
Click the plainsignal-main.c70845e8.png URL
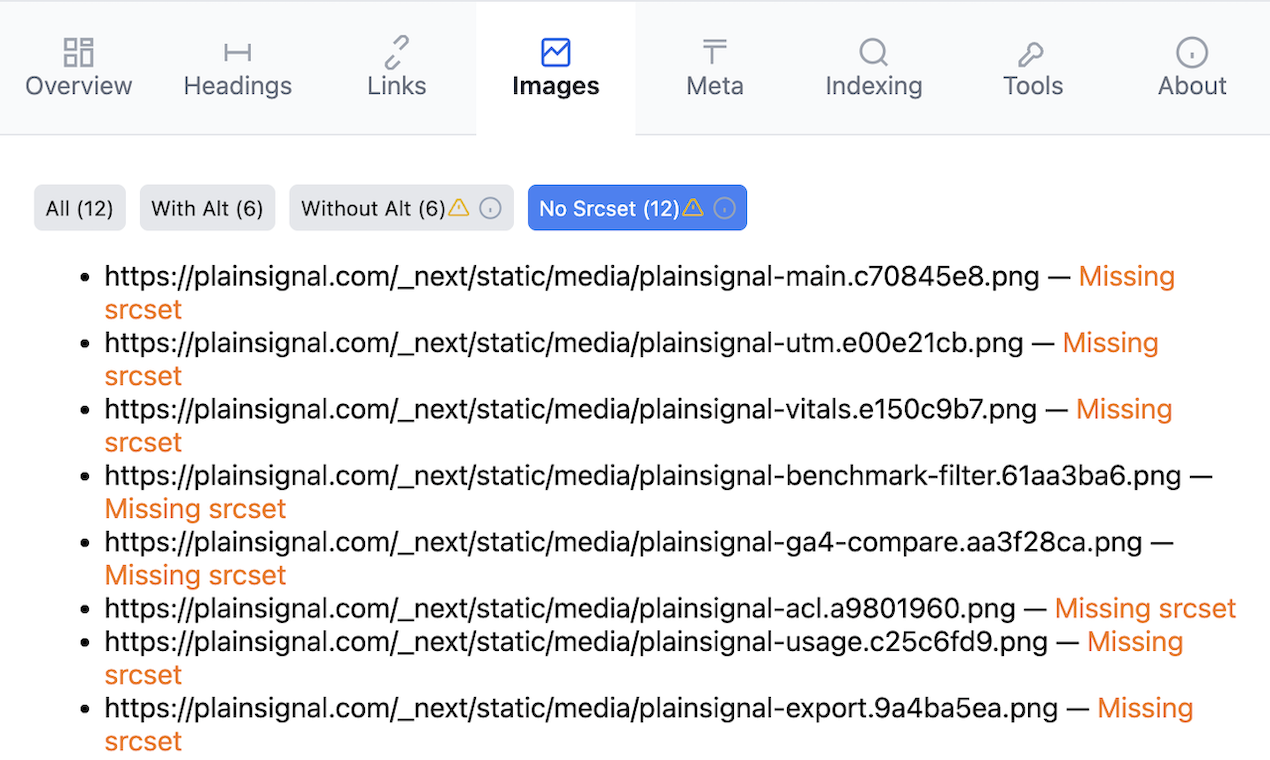pos(572,276)
